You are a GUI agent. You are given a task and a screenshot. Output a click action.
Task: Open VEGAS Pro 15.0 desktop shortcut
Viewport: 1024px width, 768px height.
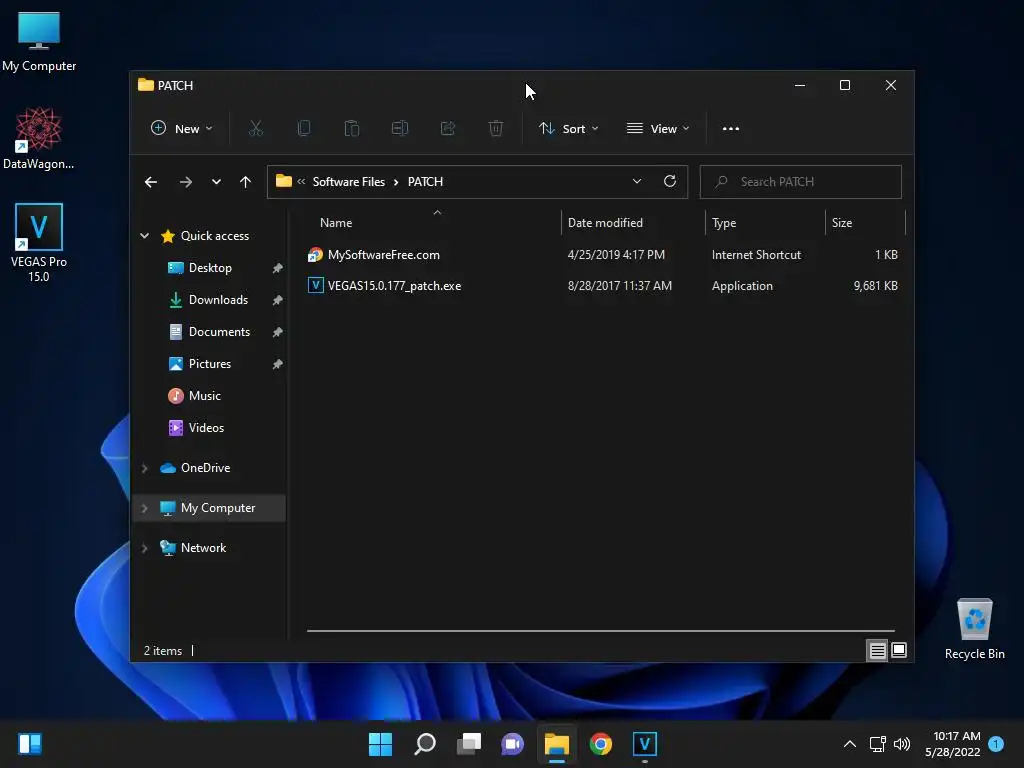pos(39,243)
